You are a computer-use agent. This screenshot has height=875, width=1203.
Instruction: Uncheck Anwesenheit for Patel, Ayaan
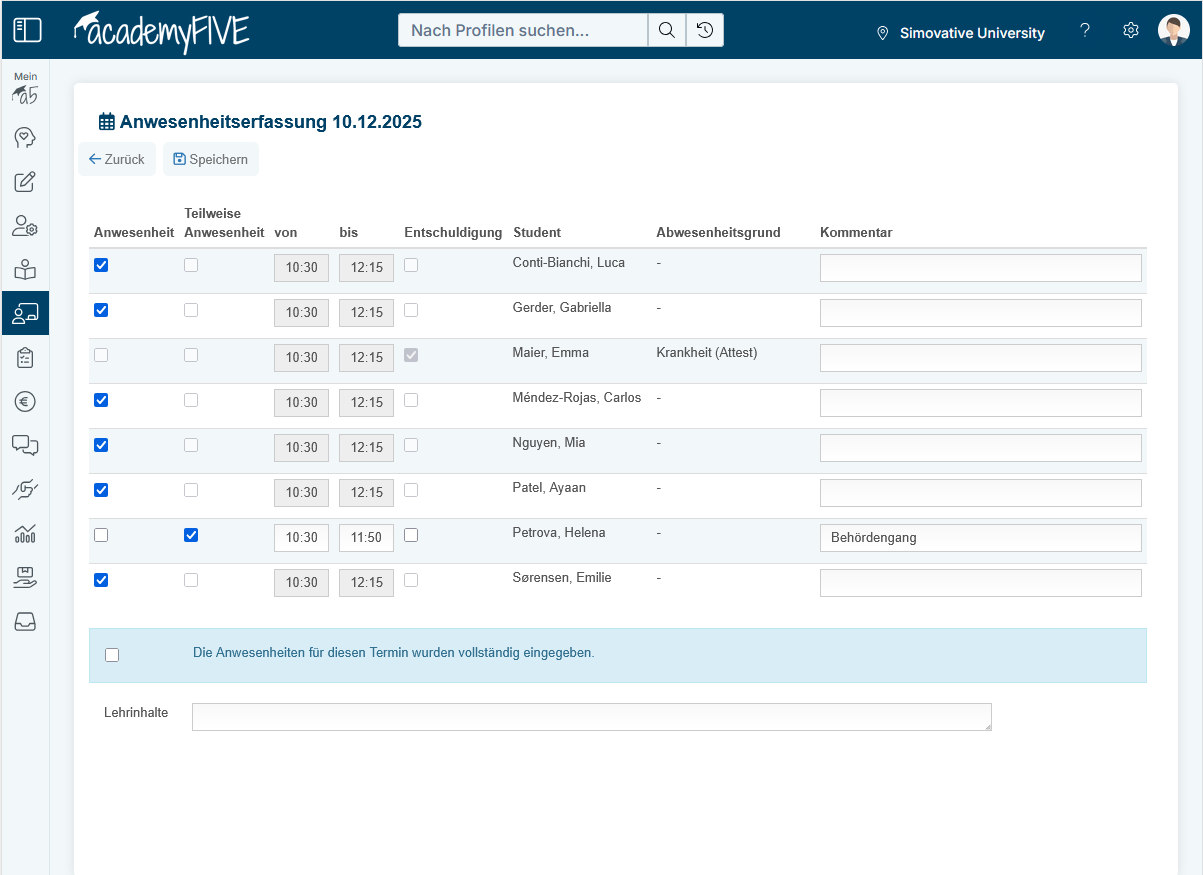click(x=101, y=490)
